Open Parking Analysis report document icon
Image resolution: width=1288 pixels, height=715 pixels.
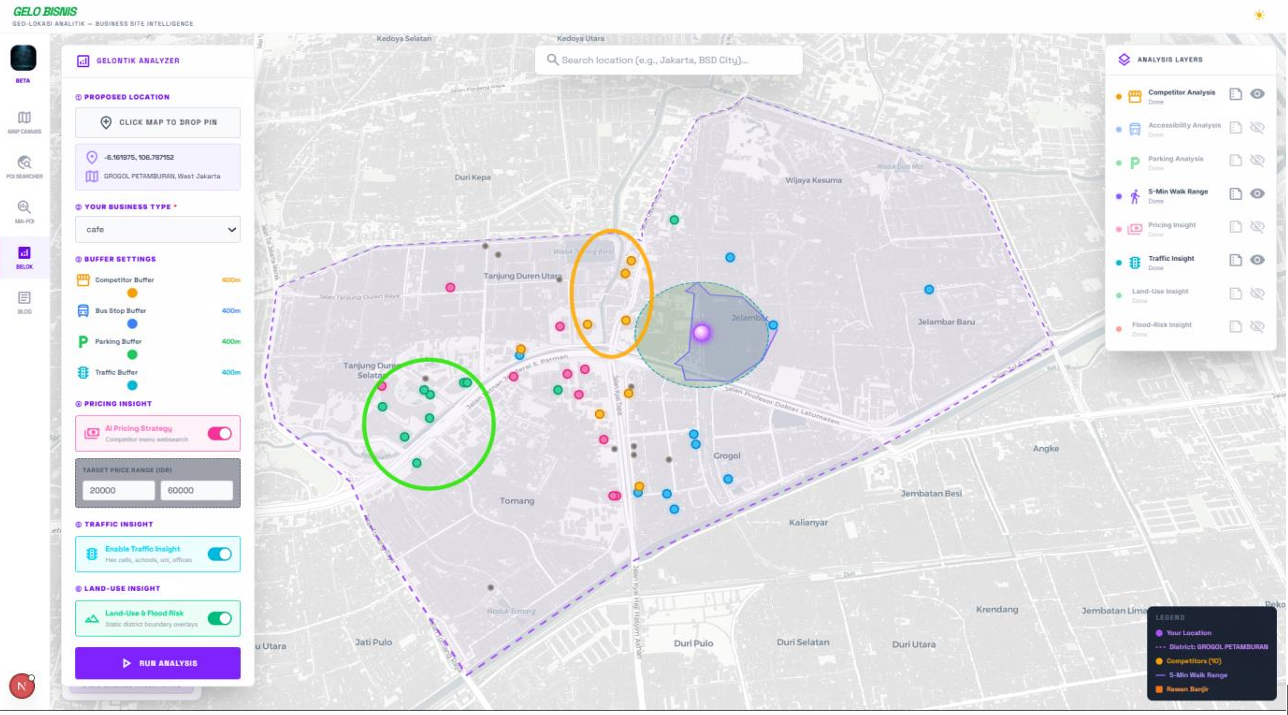click(x=1236, y=160)
